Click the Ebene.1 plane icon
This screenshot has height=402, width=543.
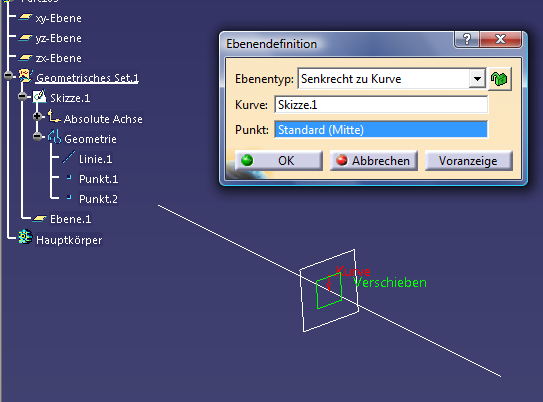point(39,218)
